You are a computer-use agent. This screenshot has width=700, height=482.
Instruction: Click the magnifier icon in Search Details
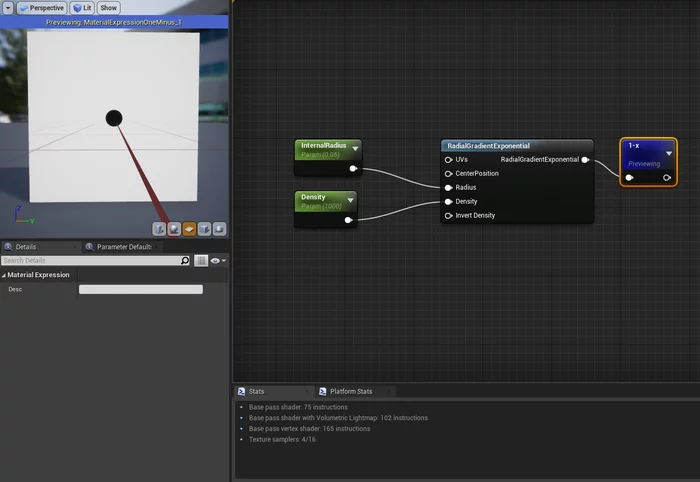[185, 260]
